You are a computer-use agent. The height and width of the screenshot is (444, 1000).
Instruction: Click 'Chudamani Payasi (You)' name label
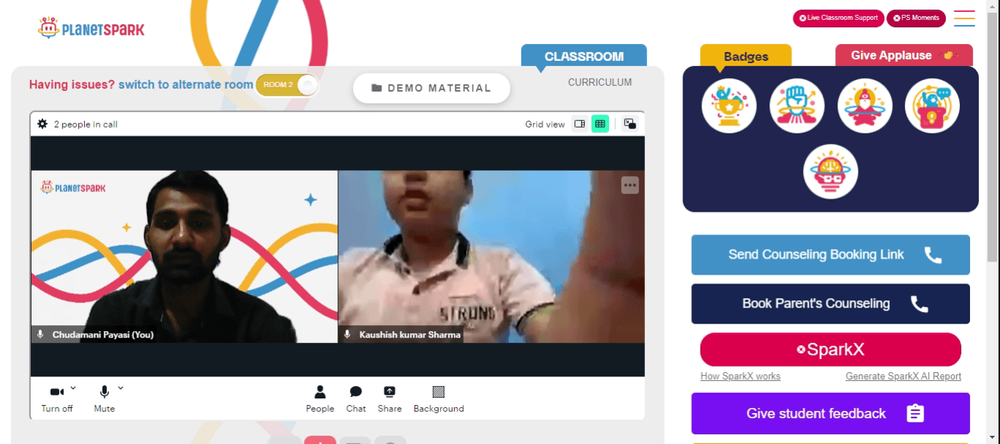[103, 334]
